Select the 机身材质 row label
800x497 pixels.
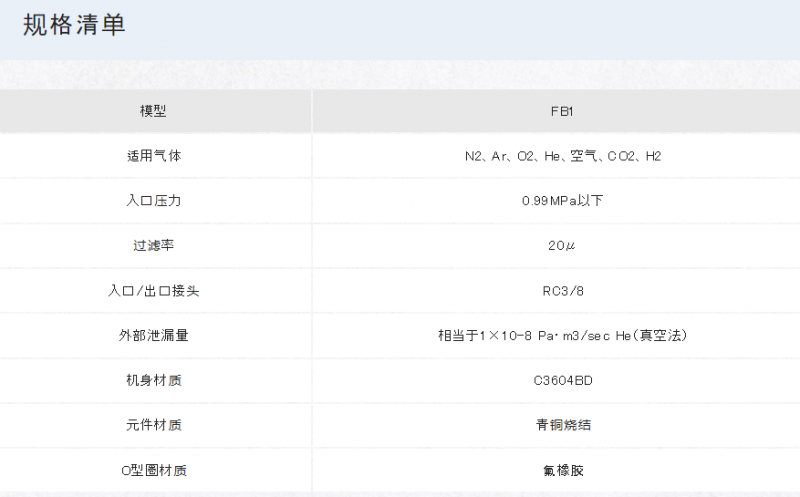click(x=153, y=381)
